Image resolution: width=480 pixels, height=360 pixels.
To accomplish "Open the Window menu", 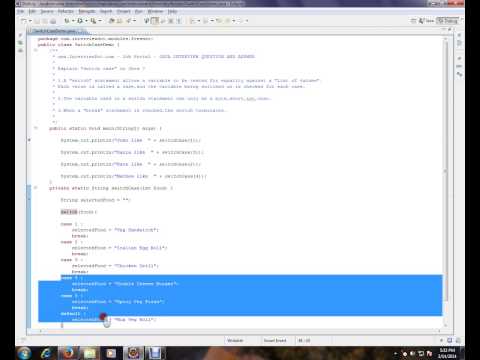I will coord(155,11).
